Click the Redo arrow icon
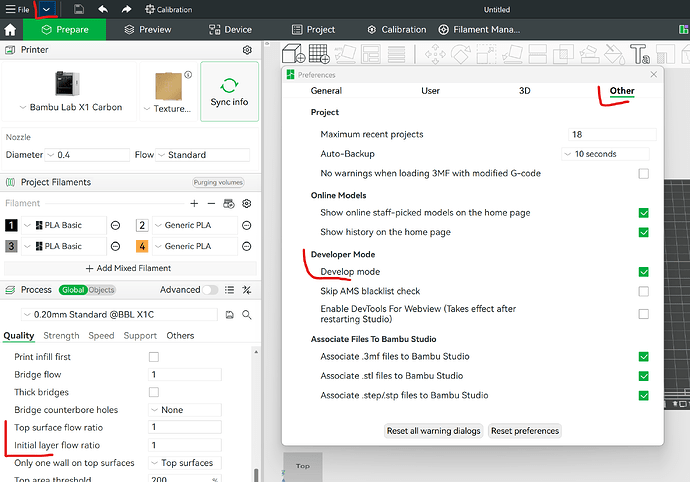The width and height of the screenshot is (690, 482). coord(126,9)
